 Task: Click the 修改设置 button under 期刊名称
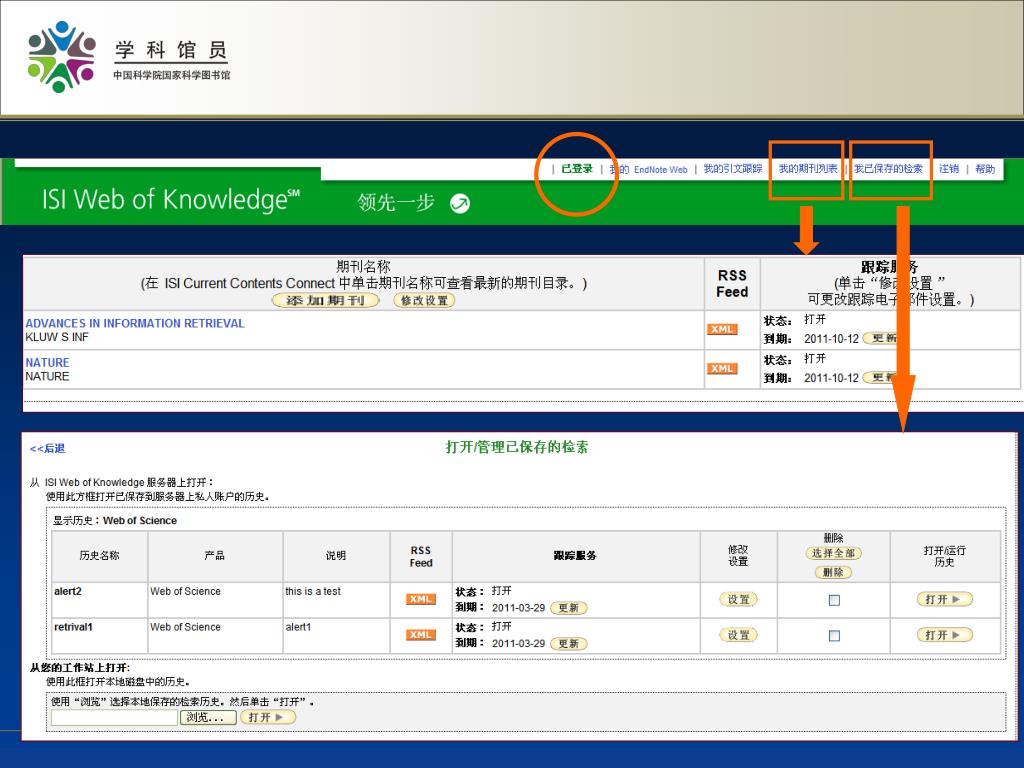424,300
